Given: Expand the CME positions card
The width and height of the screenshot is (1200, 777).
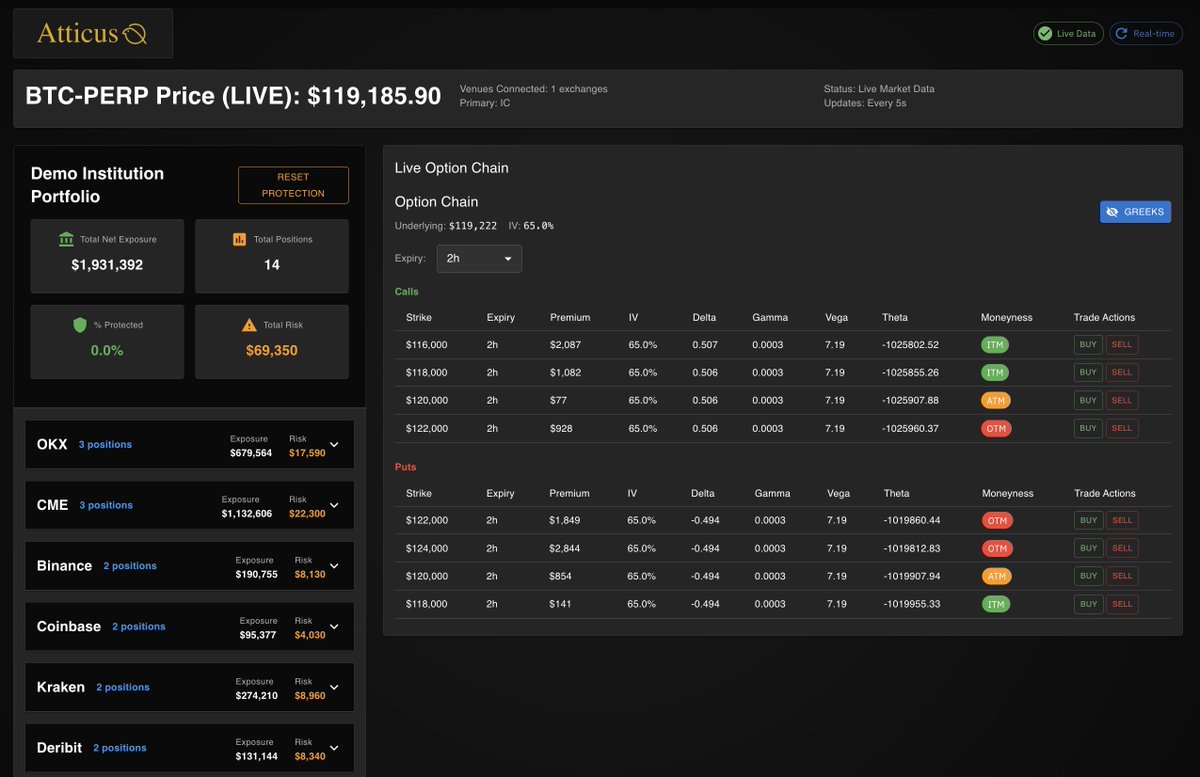Looking at the screenshot, I should (x=334, y=506).
